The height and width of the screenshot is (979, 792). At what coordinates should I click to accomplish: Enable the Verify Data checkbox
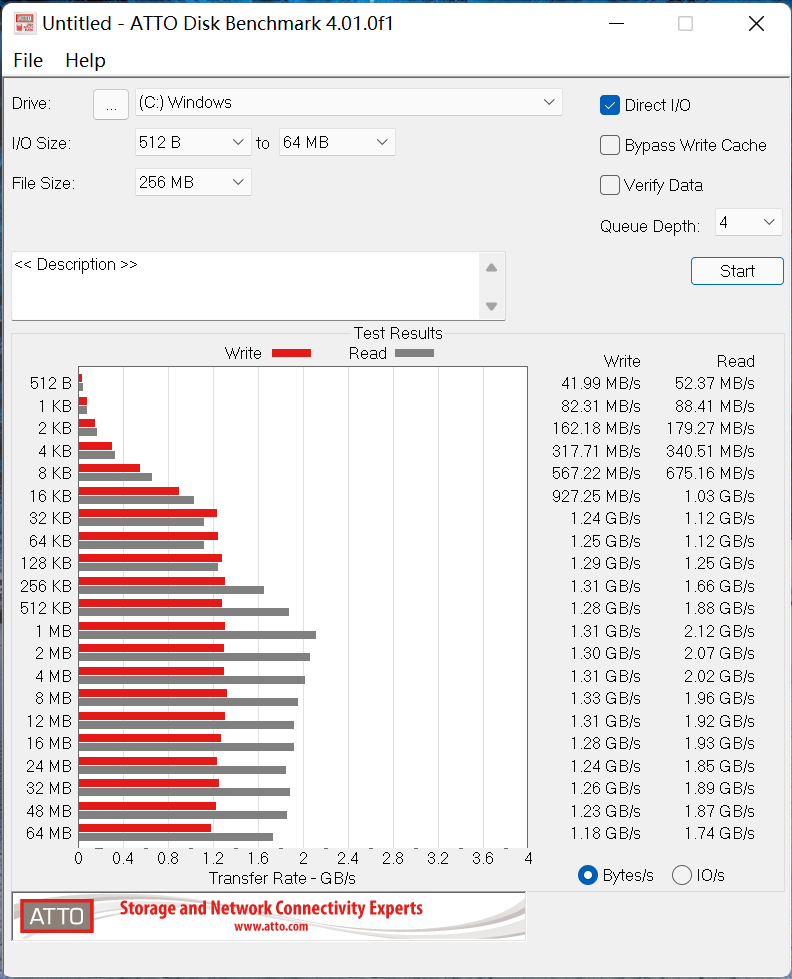[610, 185]
